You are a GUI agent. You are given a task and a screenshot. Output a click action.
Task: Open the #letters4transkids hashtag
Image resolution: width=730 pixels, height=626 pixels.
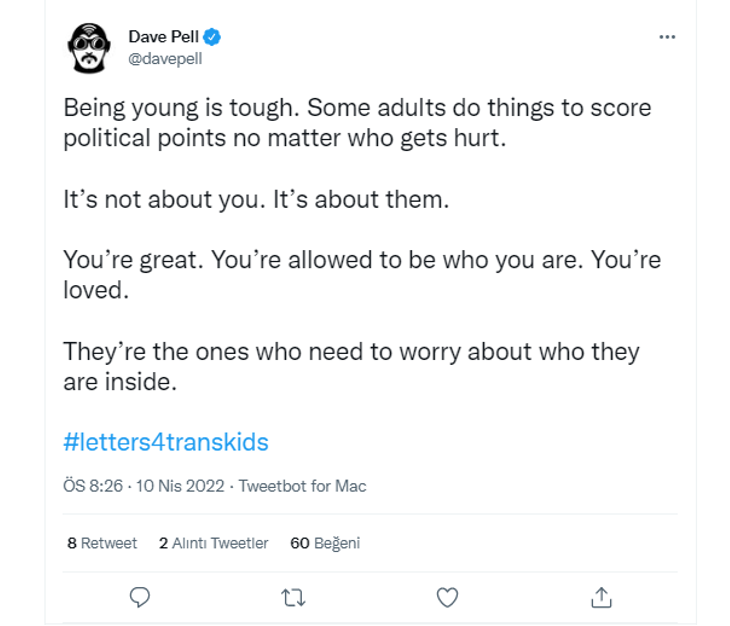[166, 441]
